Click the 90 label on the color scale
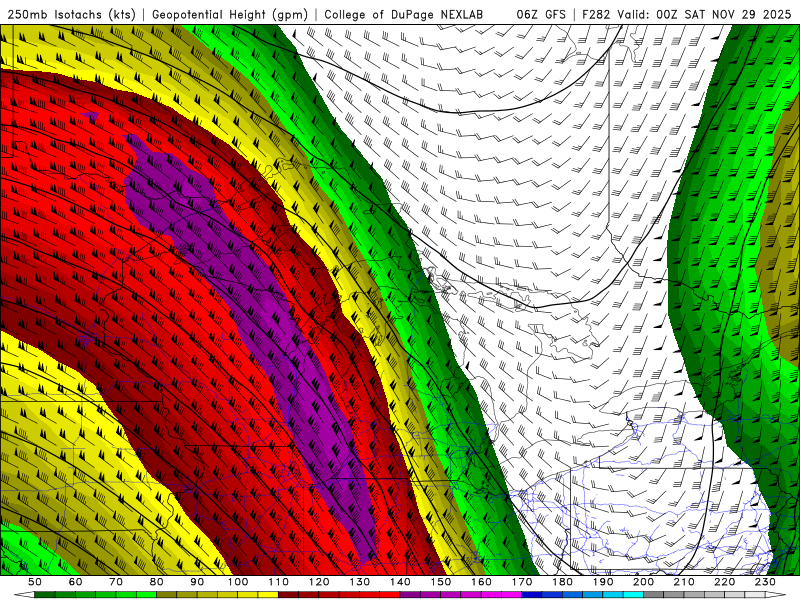The height and width of the screenshot is (600, 800). tap(197, 582)
